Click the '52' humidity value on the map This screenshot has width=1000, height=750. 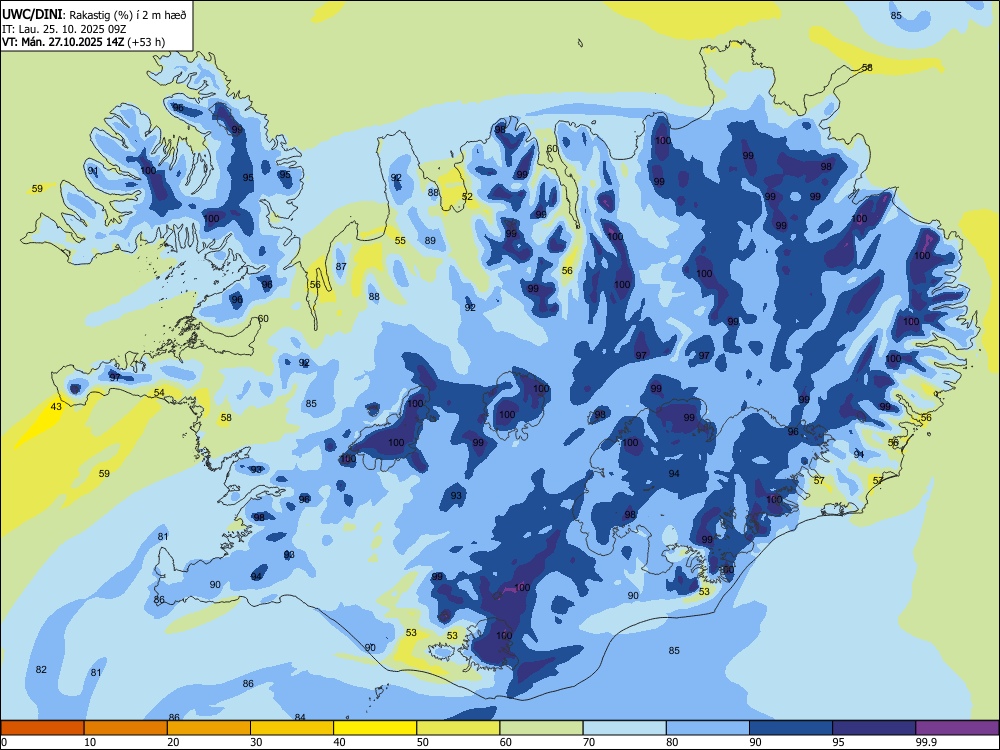[x=467, y=196]
